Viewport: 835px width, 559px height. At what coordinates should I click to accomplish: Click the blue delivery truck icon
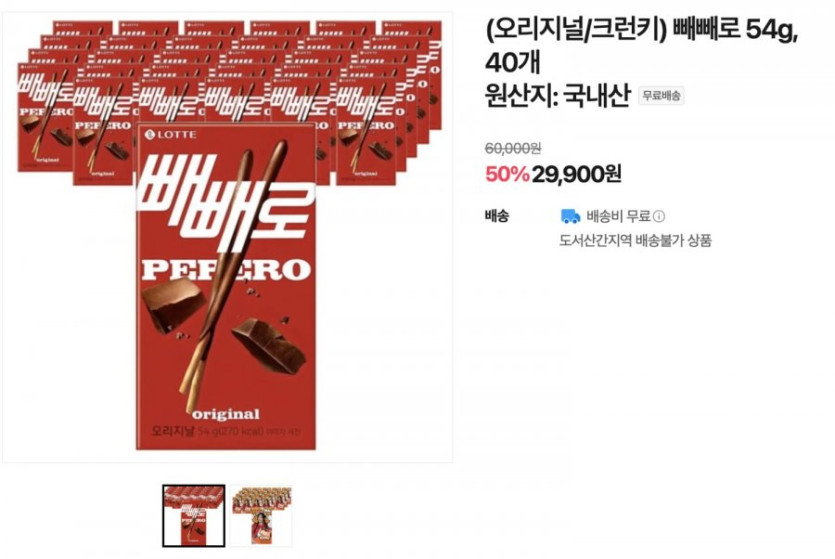click(x=570, y=216)
